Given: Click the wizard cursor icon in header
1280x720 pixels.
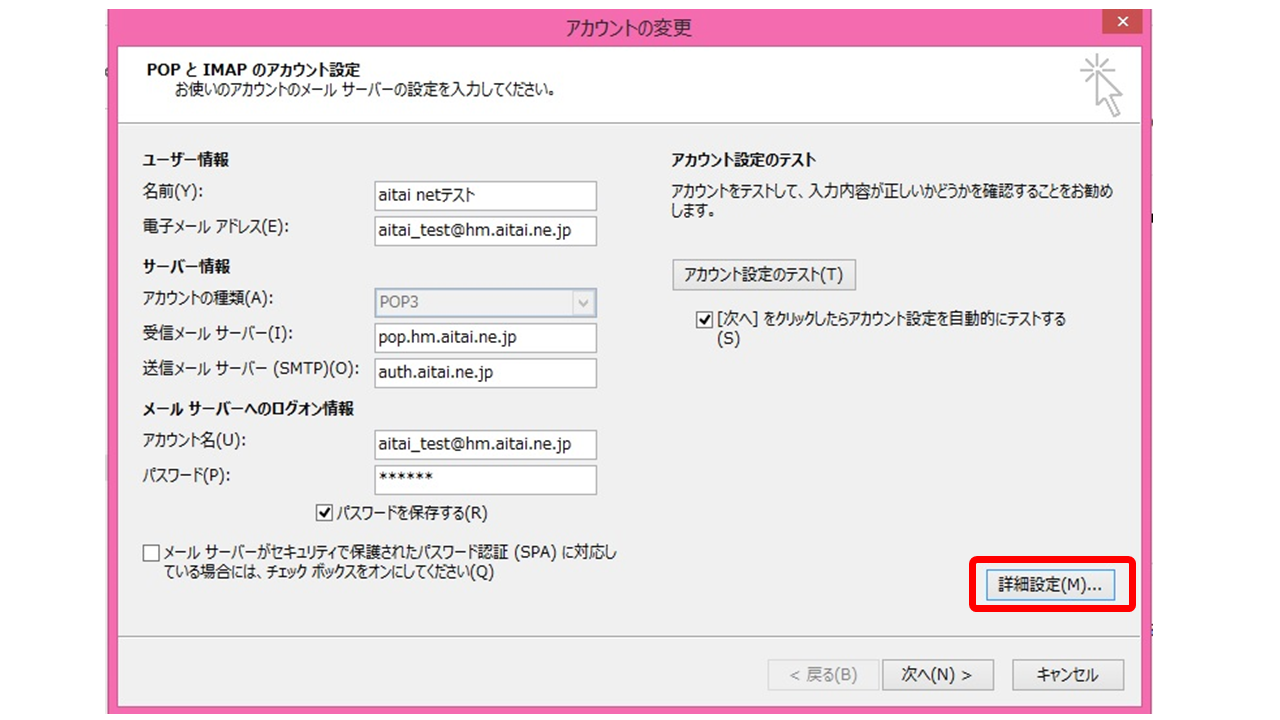Looking at the screenshot, I should point(1100,85).
